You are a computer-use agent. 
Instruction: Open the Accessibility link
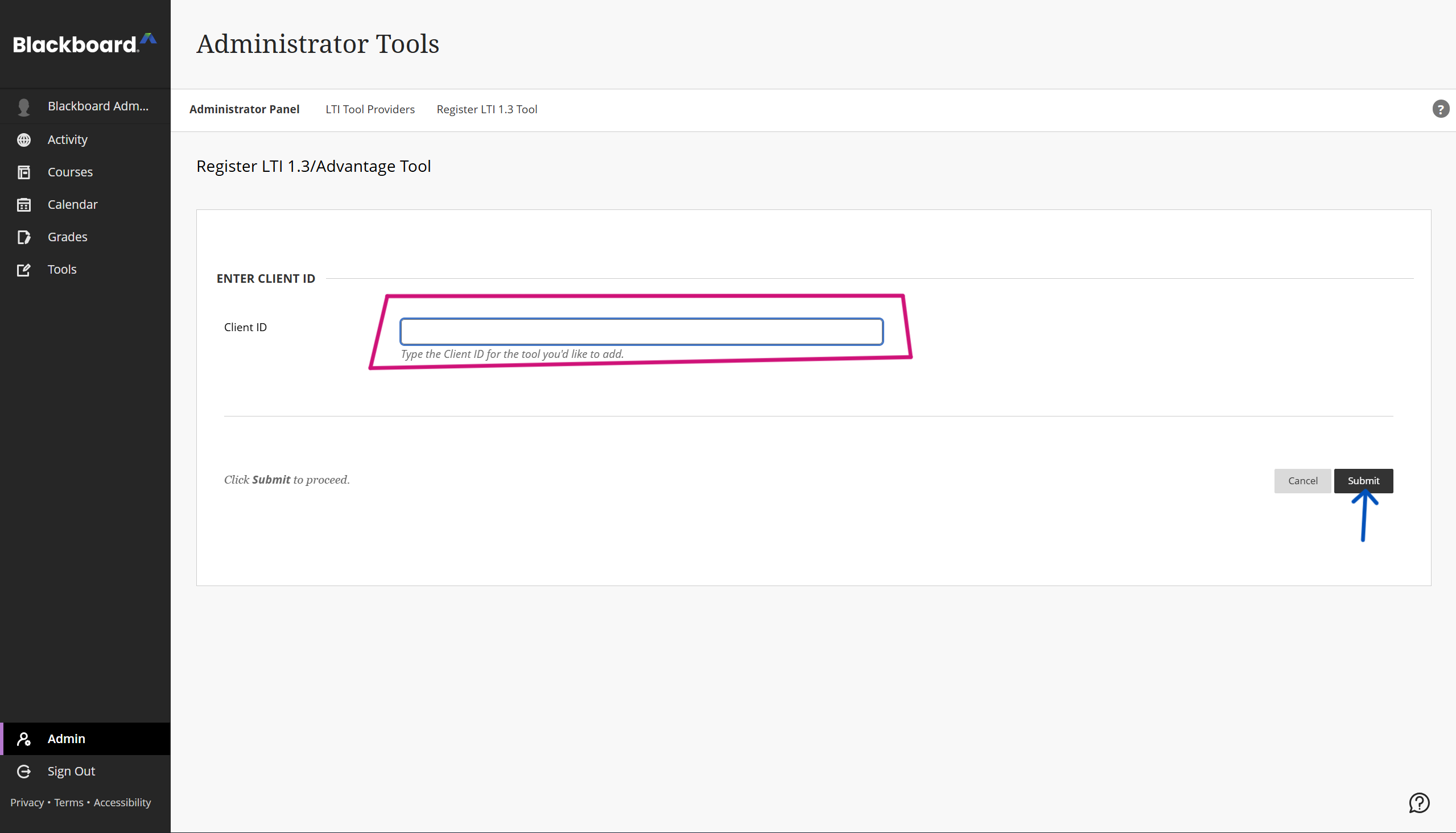tap(122, 803)
